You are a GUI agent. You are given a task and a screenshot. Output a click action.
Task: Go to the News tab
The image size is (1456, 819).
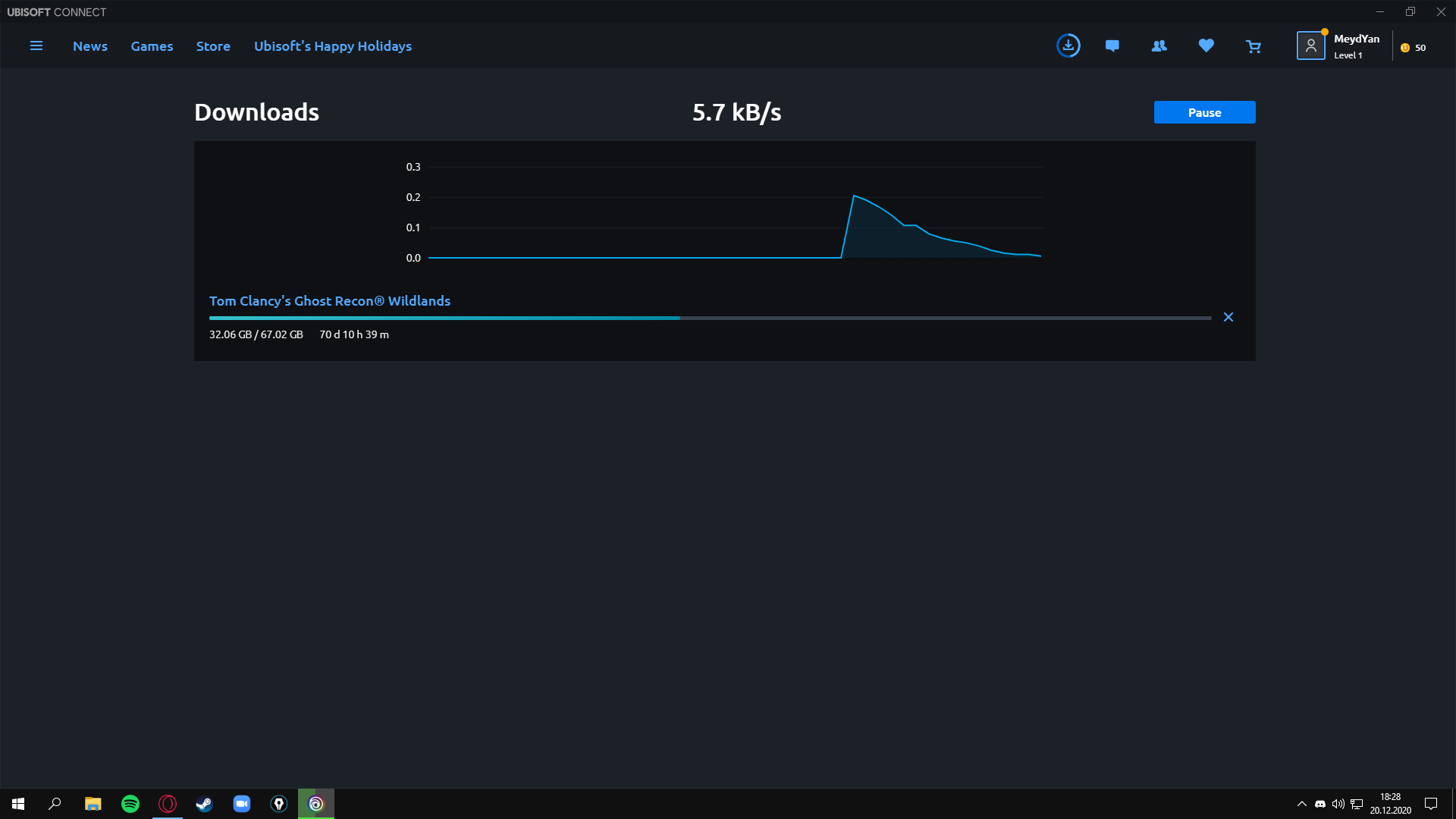(x=90, y=46)
